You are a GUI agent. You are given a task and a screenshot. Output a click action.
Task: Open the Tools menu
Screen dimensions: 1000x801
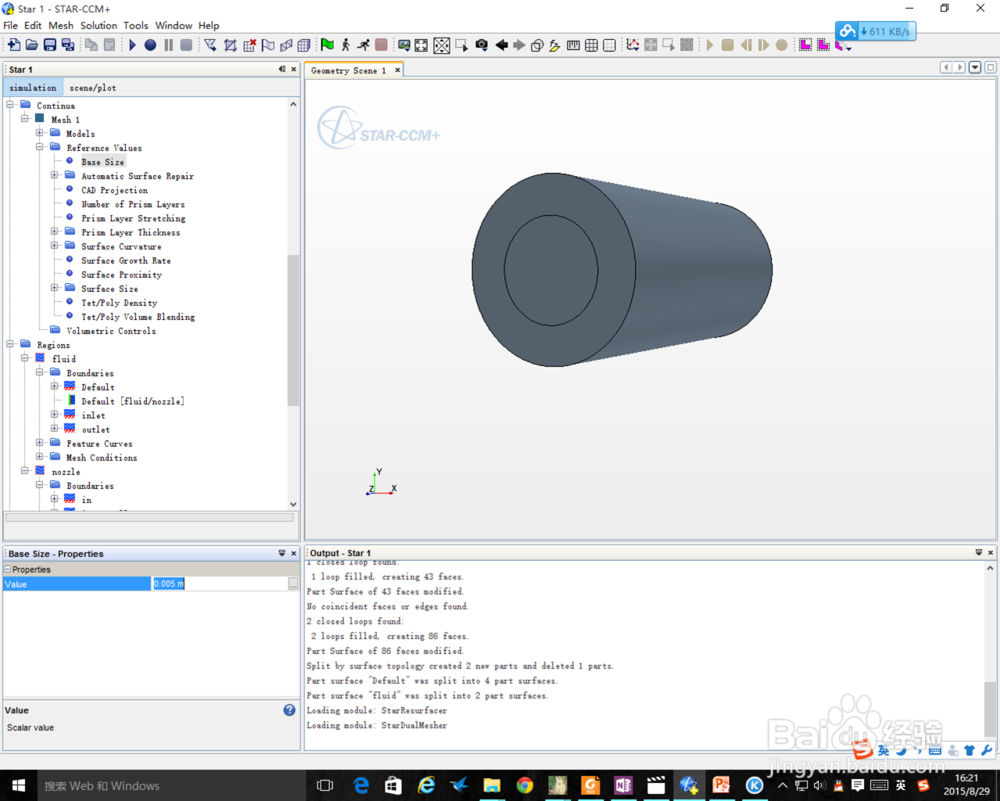136,26
